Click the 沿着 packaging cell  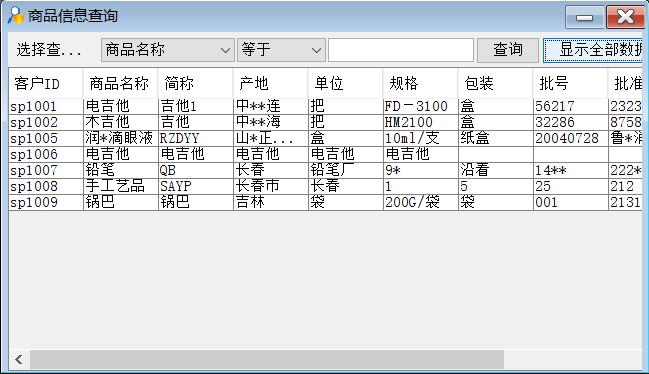[x=495, y=170]
